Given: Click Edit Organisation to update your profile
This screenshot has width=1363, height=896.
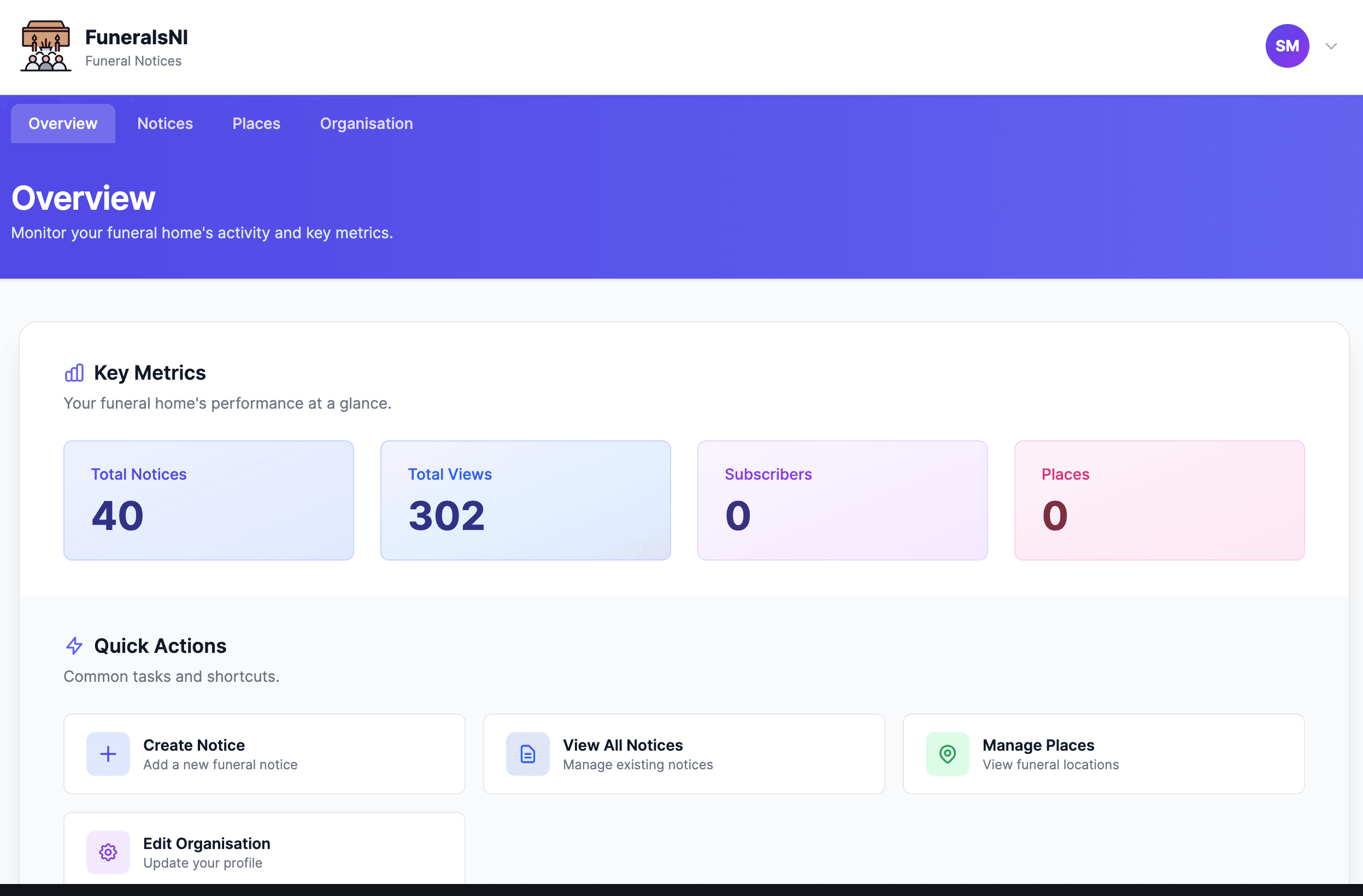Looking at the screenshot, I should point(263,852).
